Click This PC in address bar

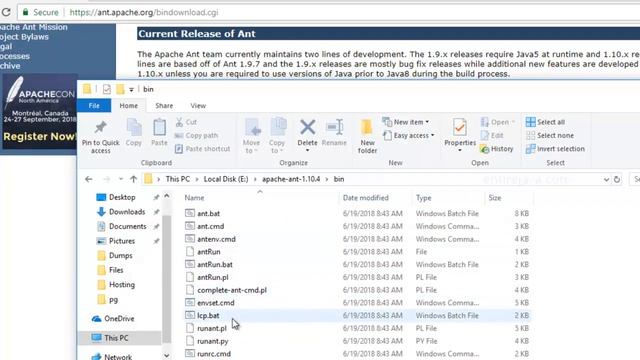tap(178, 179)
